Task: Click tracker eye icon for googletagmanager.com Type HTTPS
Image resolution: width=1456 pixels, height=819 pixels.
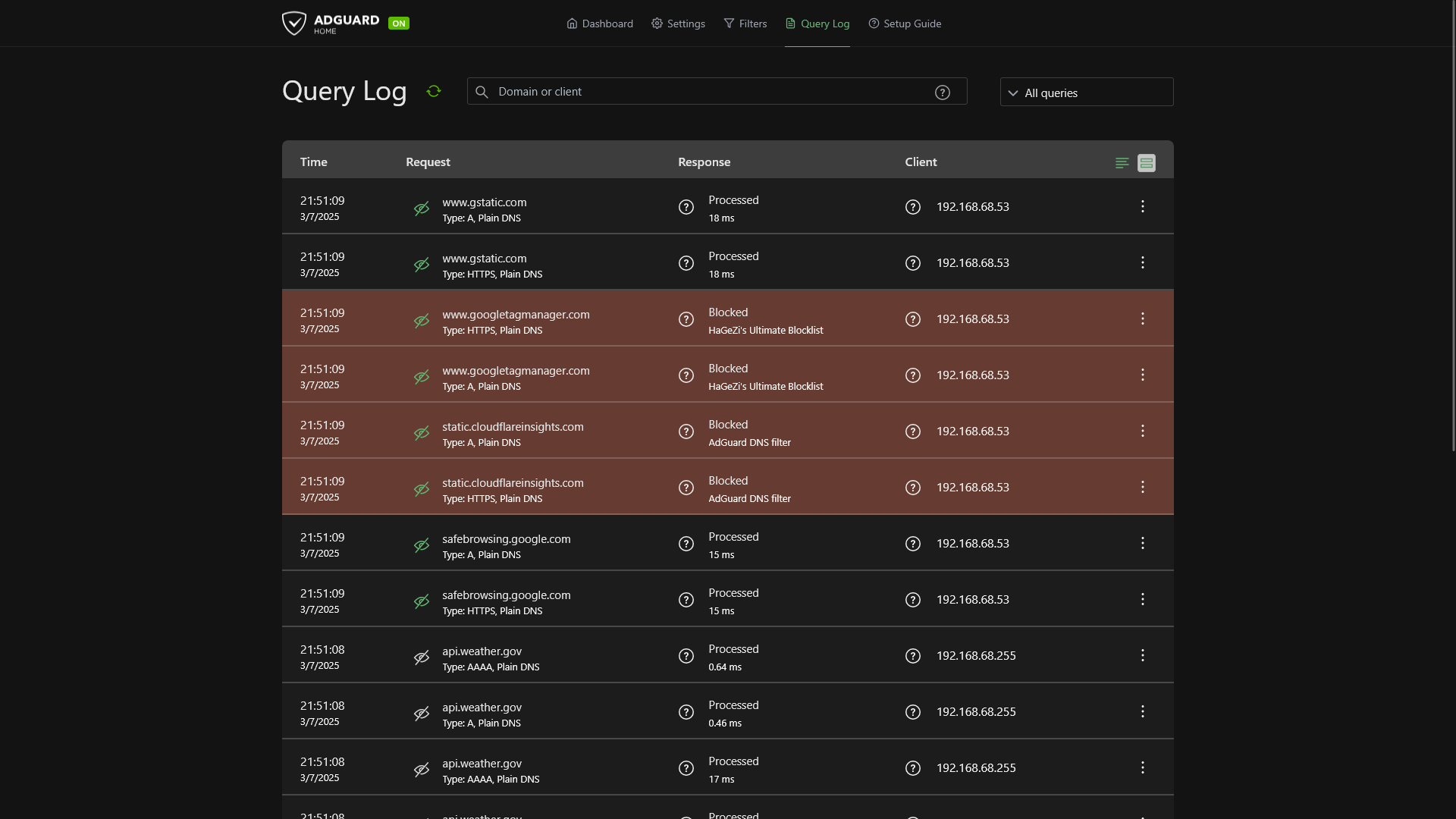Action: [x=422, y=321]
